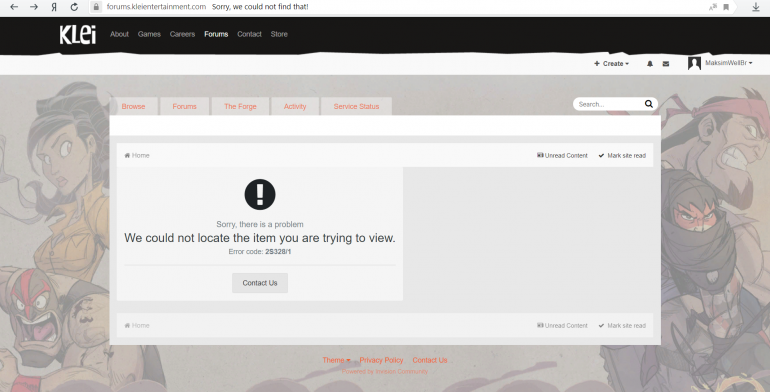Click the bottom Home breadcrumb link
Viewport: 770px width, 392px height.
pos(137,325)
